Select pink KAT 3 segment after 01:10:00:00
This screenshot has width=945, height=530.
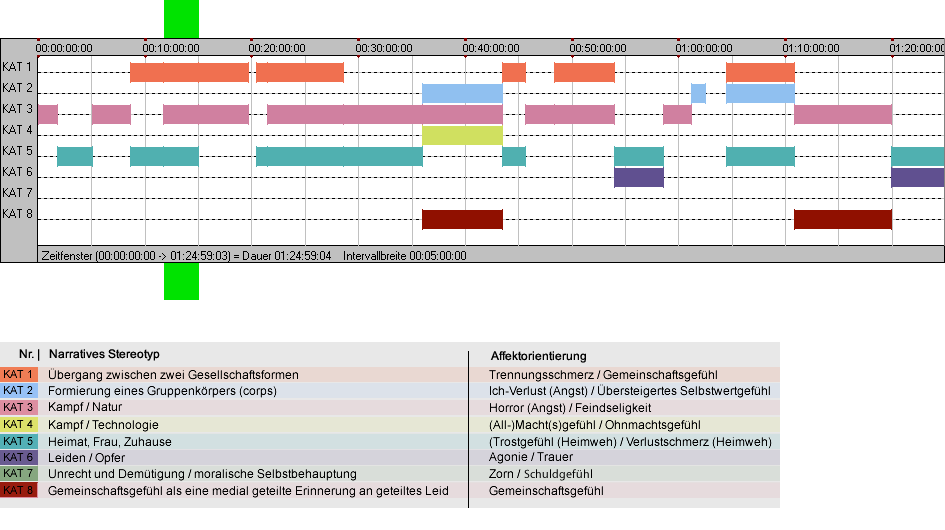843,115
